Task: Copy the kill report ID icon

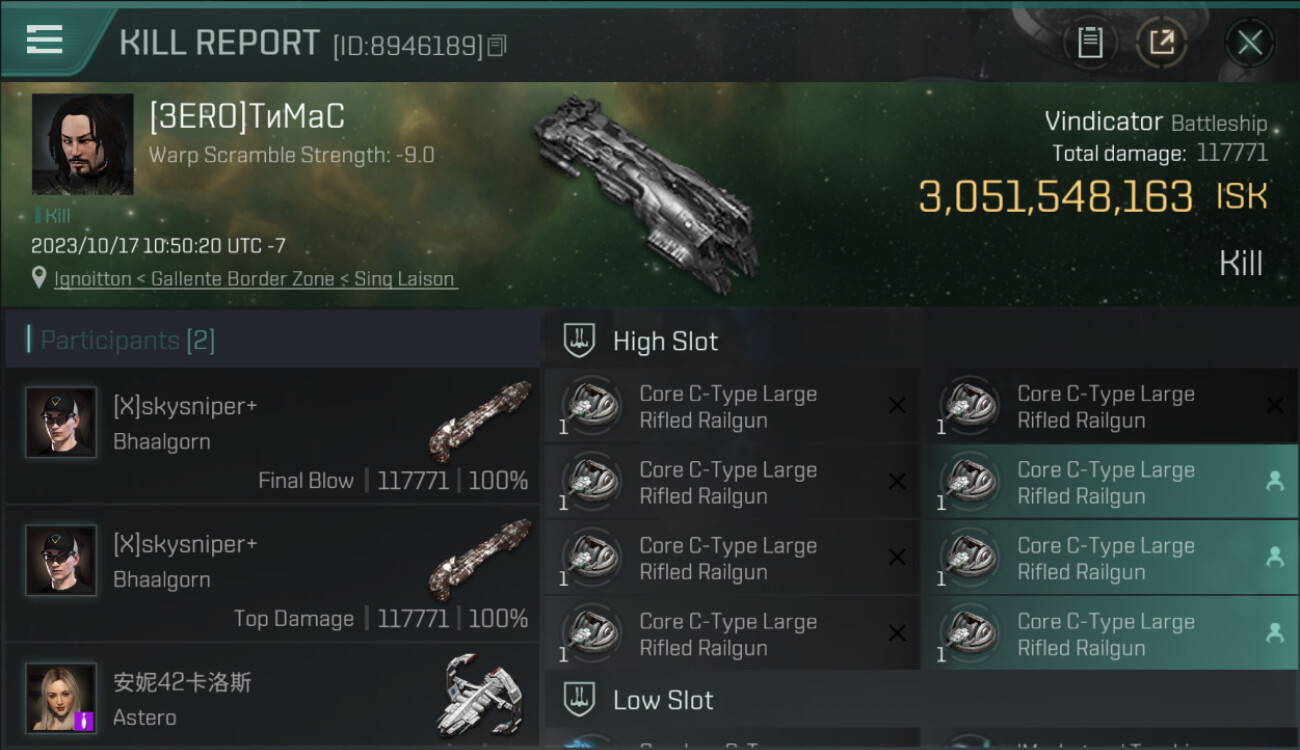Action: pyautogui.click(x=497, y=45)
